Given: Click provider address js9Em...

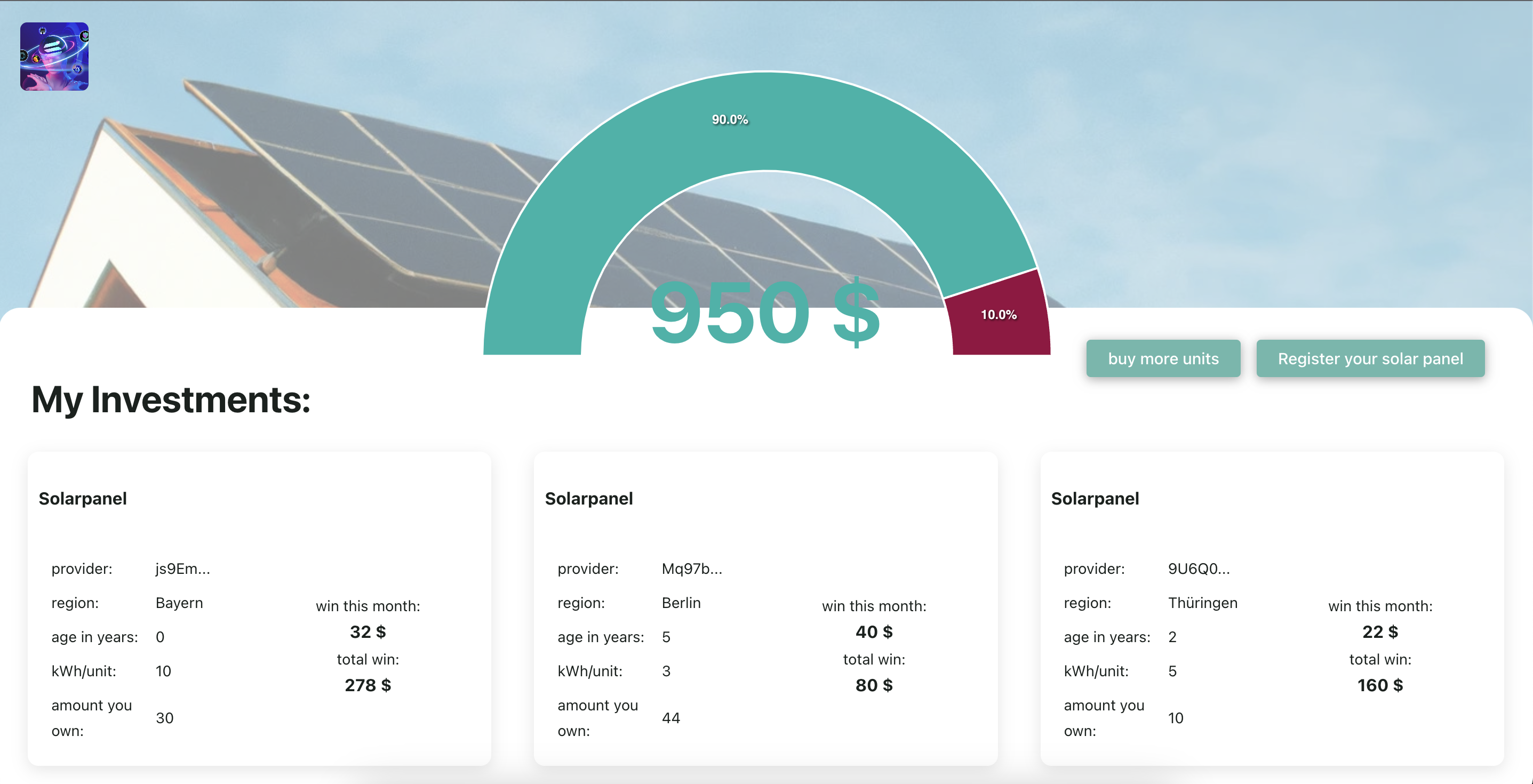Looking at the screenshot, I should tap(183, 569).
